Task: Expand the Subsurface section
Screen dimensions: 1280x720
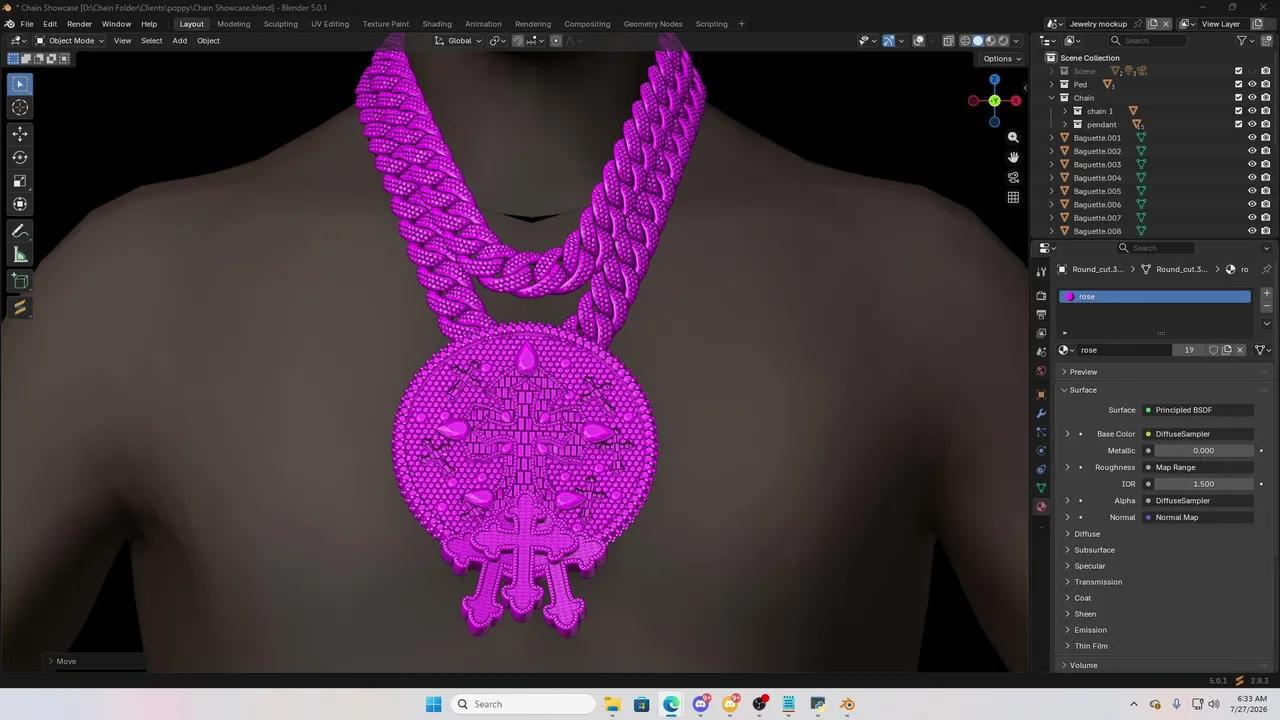Action: [1094, 550]
